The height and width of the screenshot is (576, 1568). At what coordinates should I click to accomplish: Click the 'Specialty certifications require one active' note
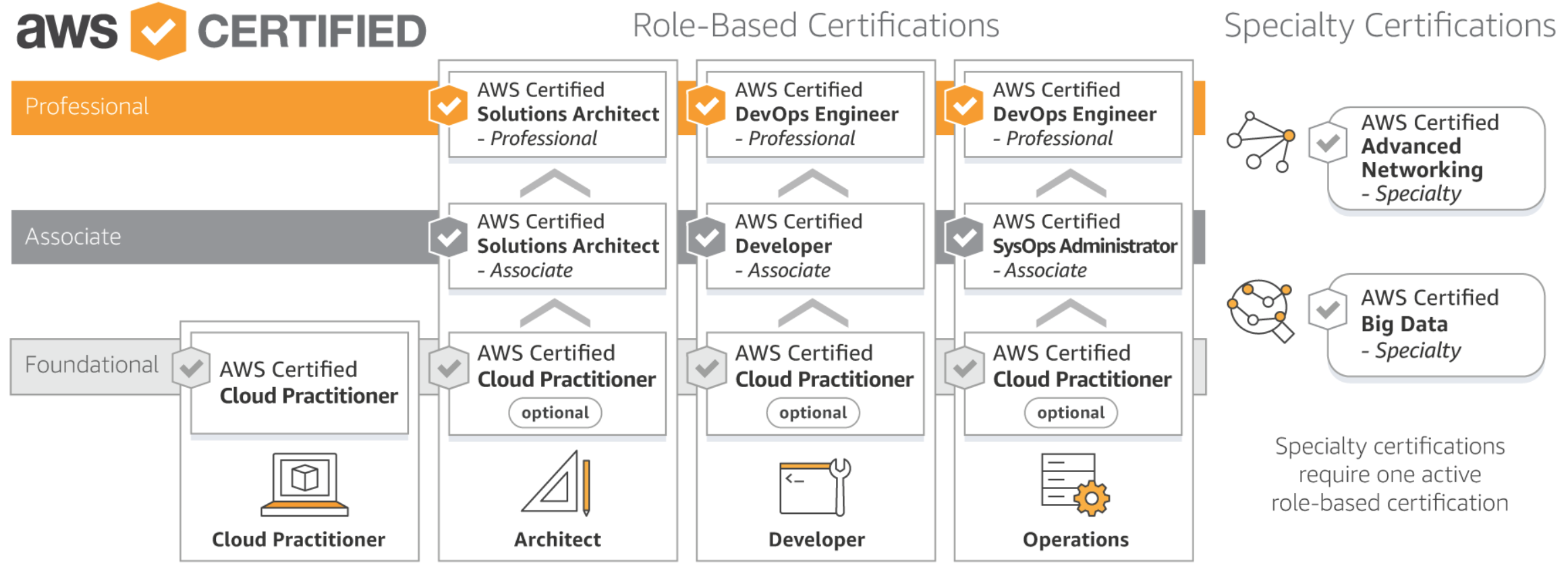coord(1390,474)
